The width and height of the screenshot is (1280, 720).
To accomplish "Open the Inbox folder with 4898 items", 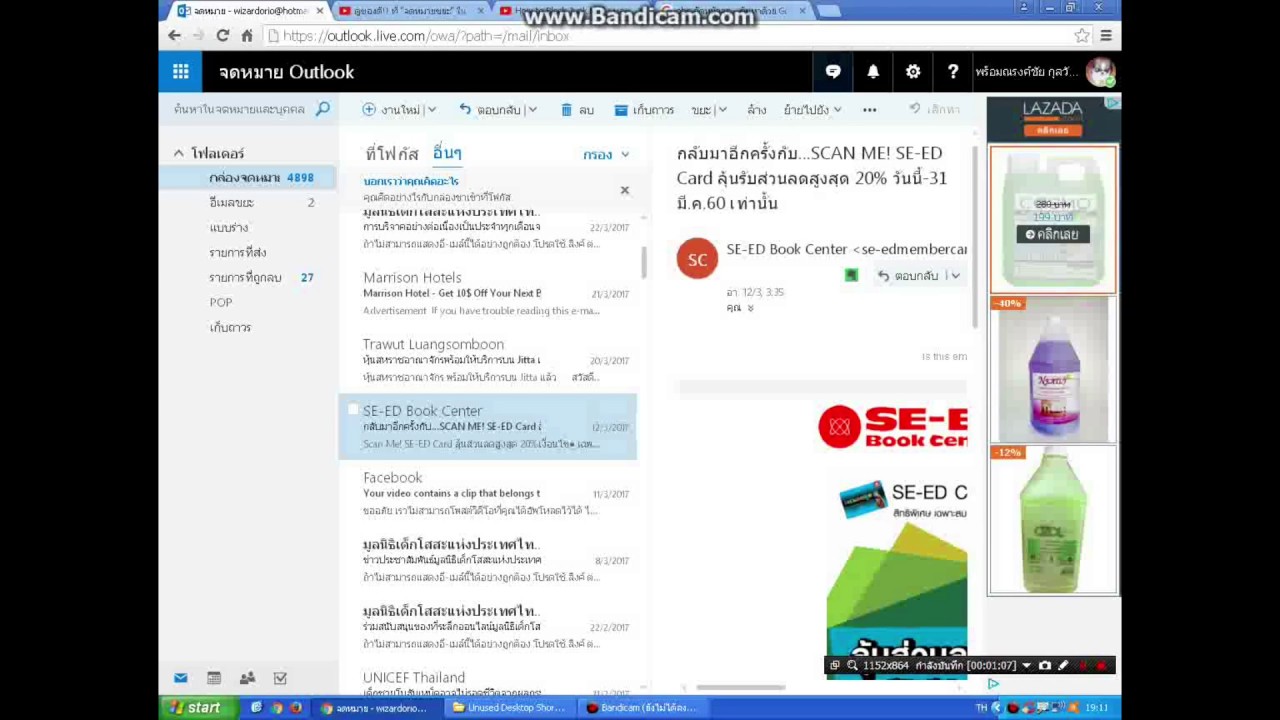I will point(248,178).
